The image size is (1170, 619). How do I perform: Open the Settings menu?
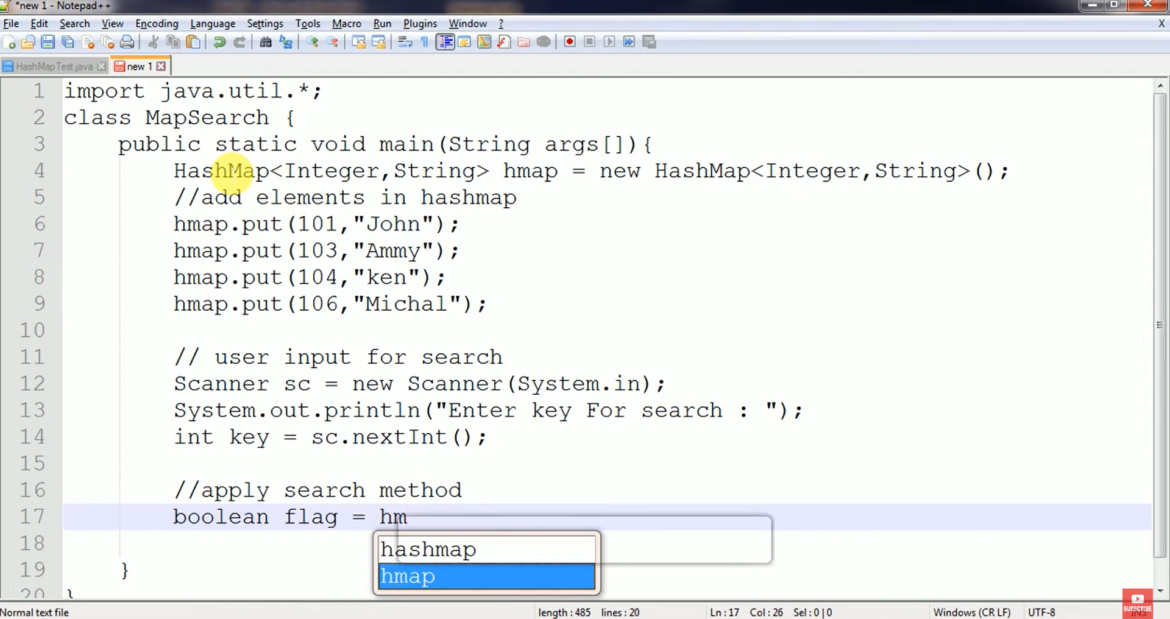(265, 23)
